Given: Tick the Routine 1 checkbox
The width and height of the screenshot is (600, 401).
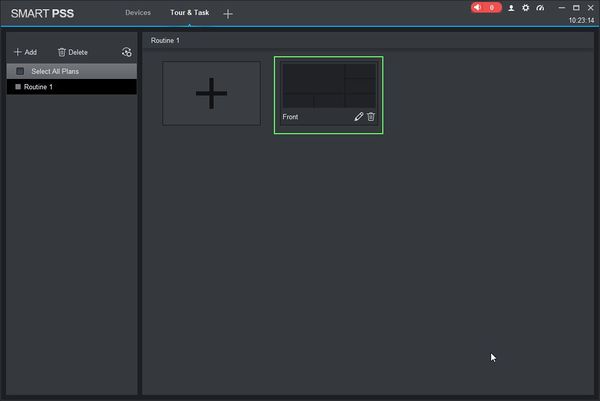Looking at the screenshot, I should click(x=18, y=87).
